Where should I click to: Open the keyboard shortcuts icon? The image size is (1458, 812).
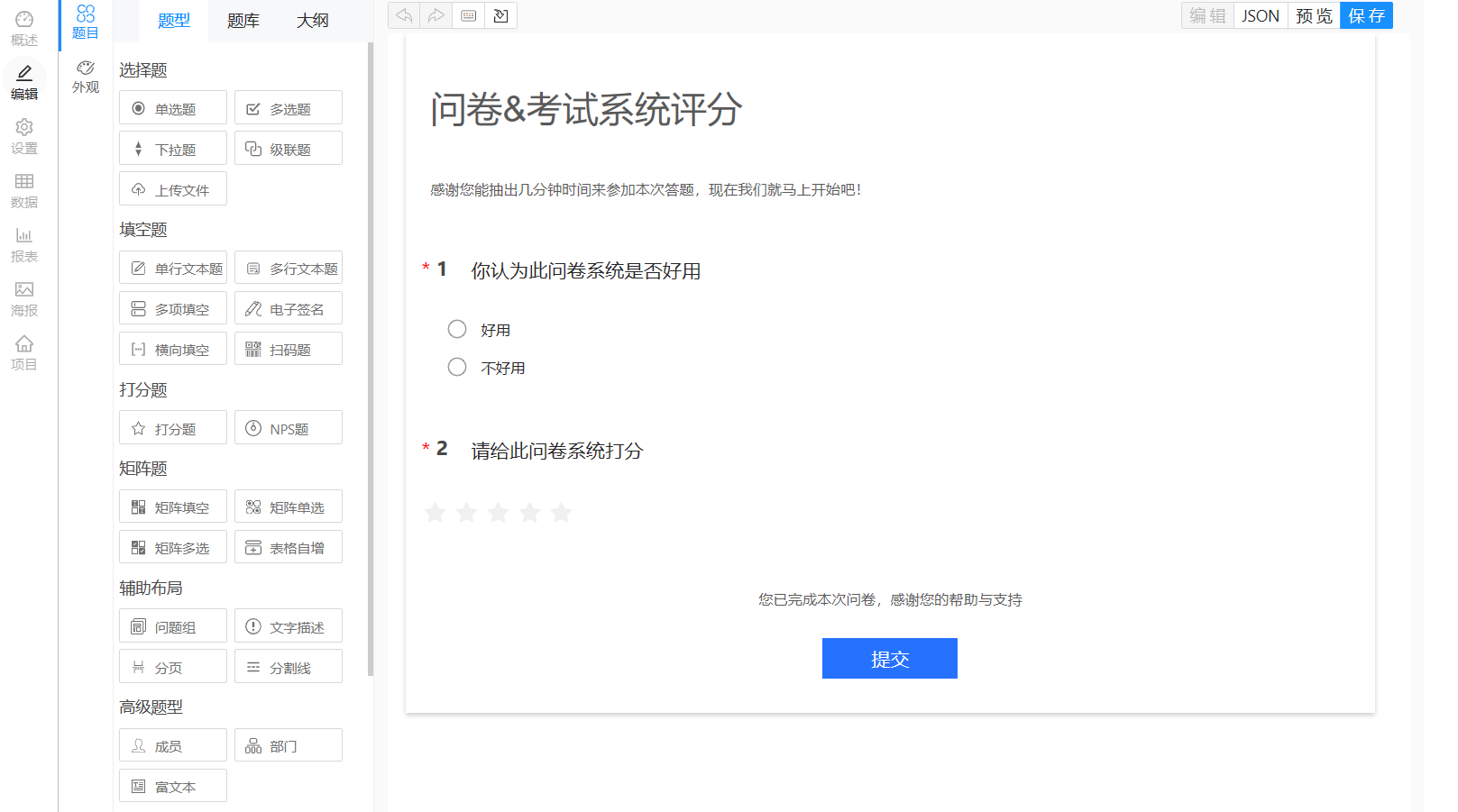469,15
